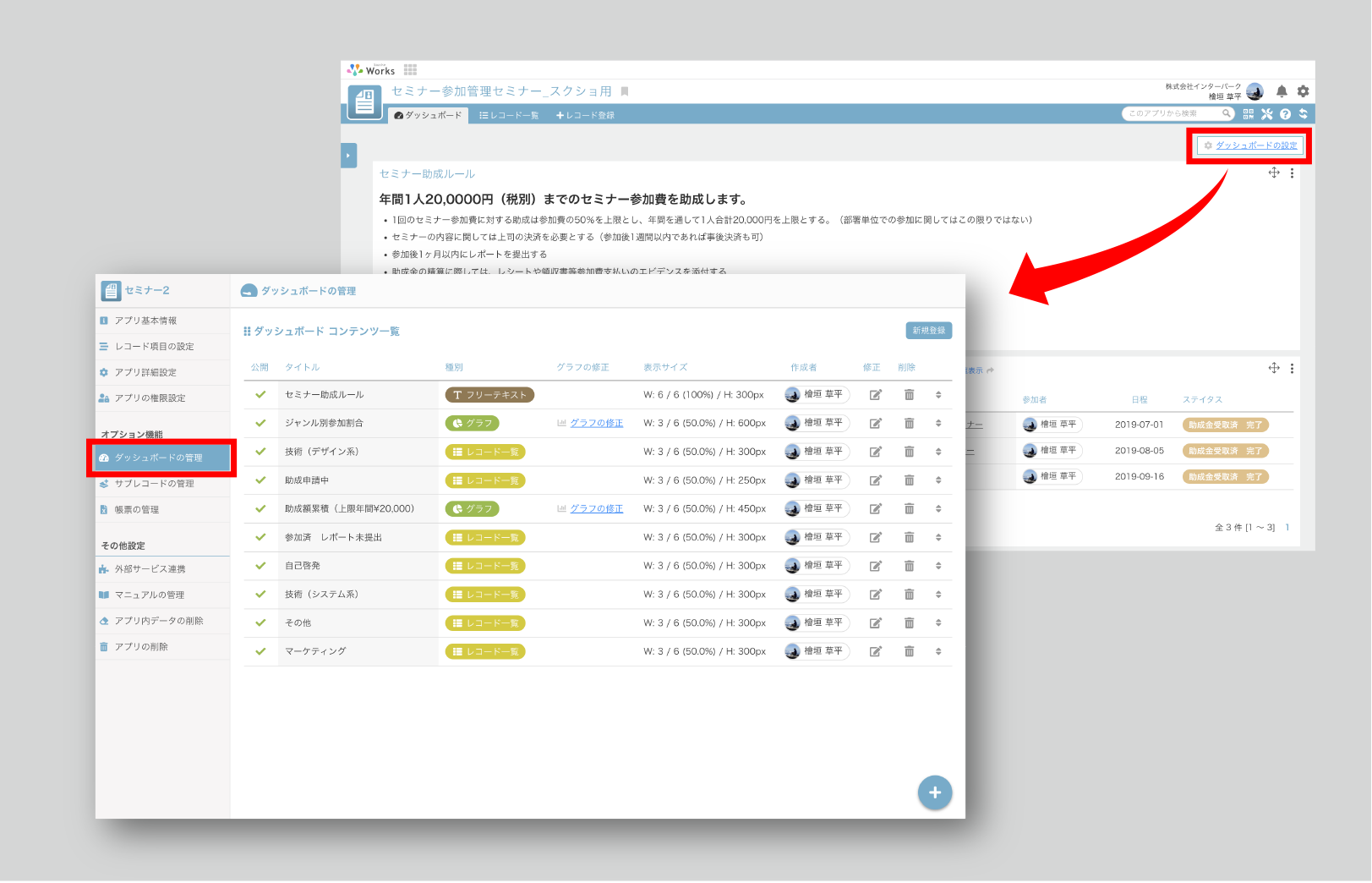
Task: Delete the マーケティング row with trash icon
Action: coord(909,651)
